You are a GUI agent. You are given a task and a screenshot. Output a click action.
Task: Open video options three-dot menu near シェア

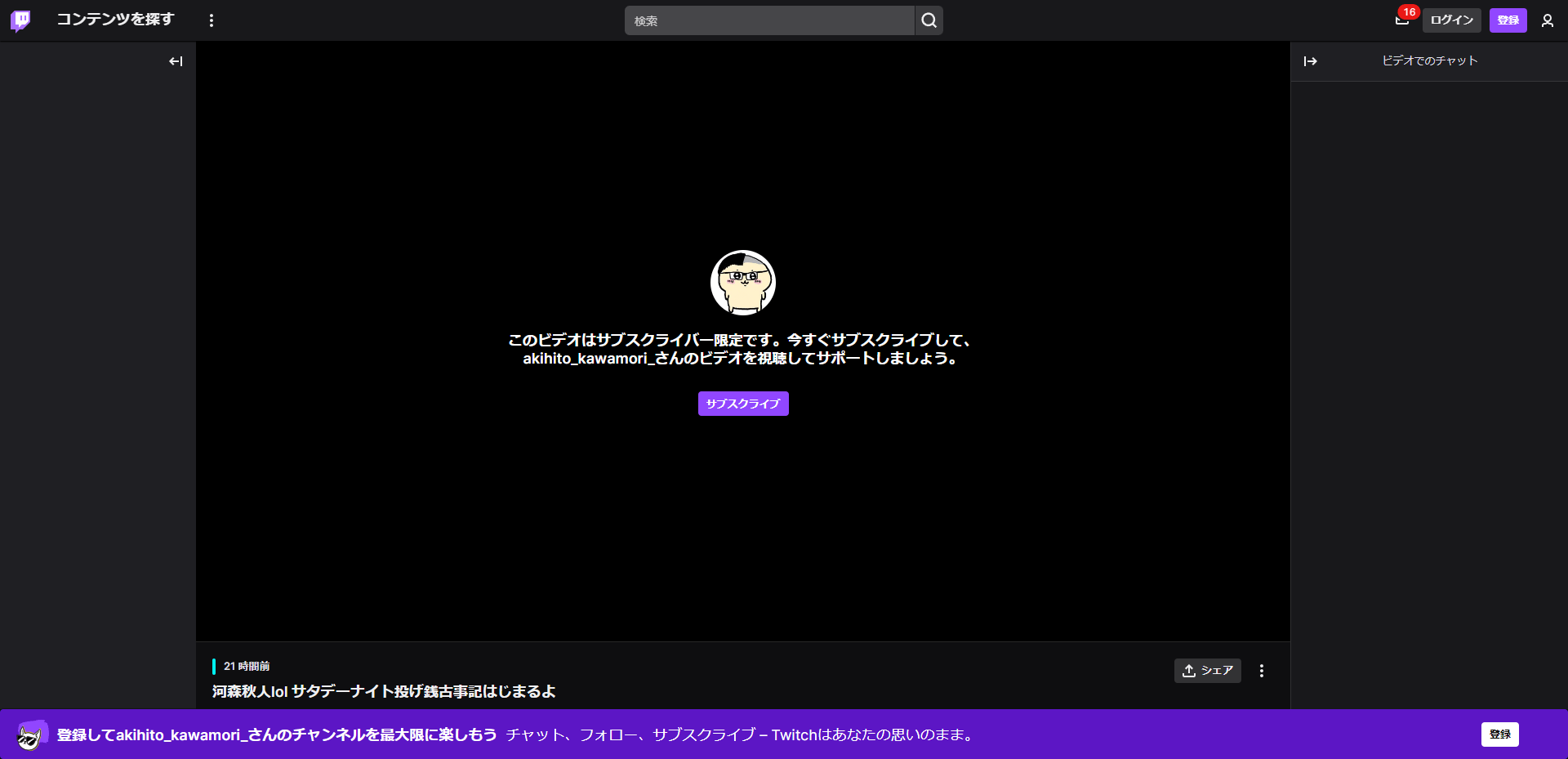tap(1262, 671)
